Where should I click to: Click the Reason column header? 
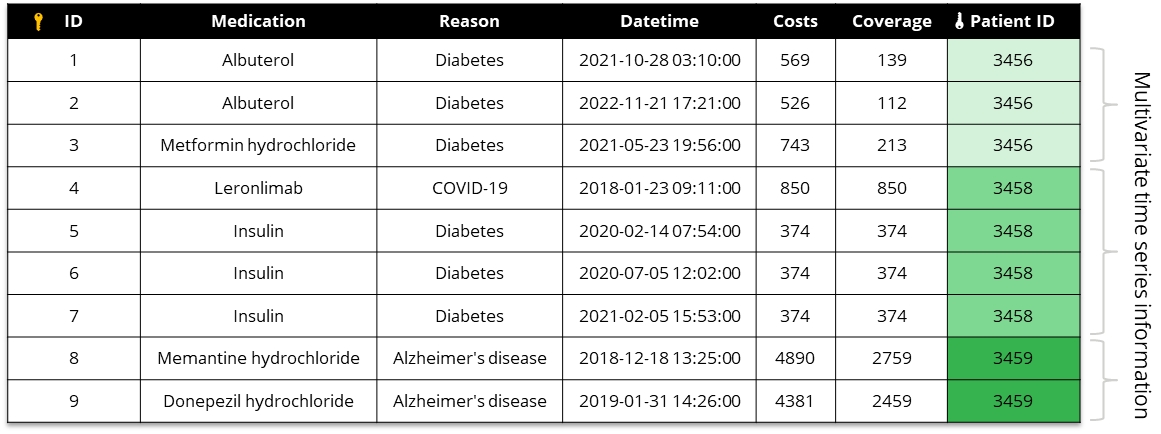click(469, 21)
